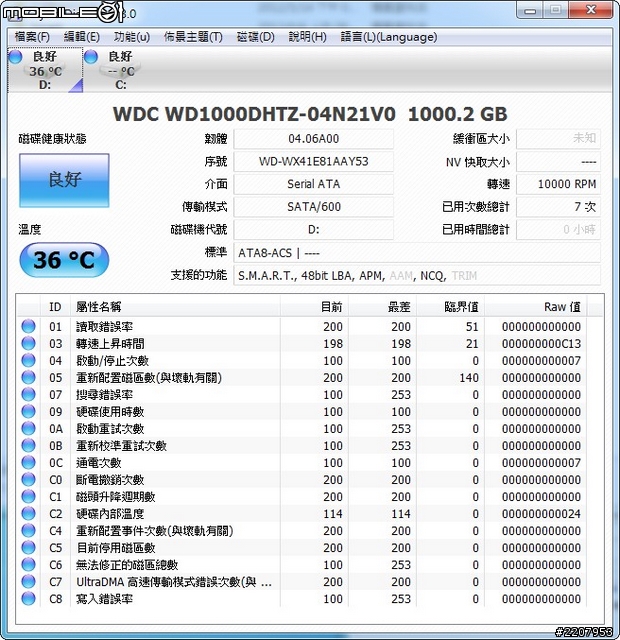Click threshold value 51 in row 01
The image size is (620, 640).
pyautogui.click(x=472, y=327)
